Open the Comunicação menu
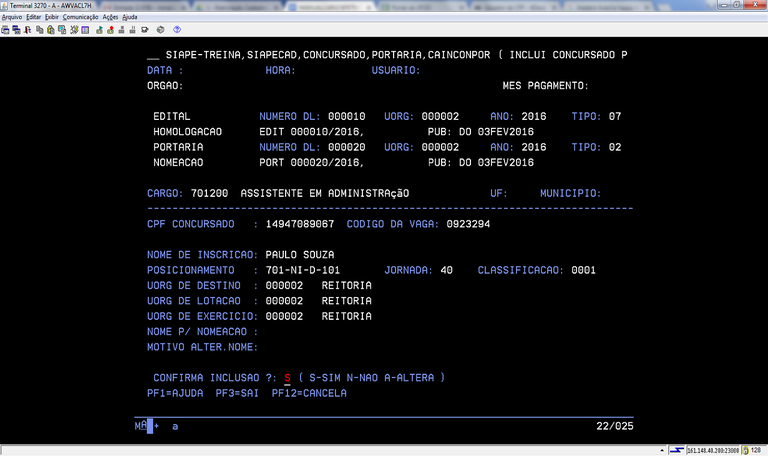 pos(80,17)
